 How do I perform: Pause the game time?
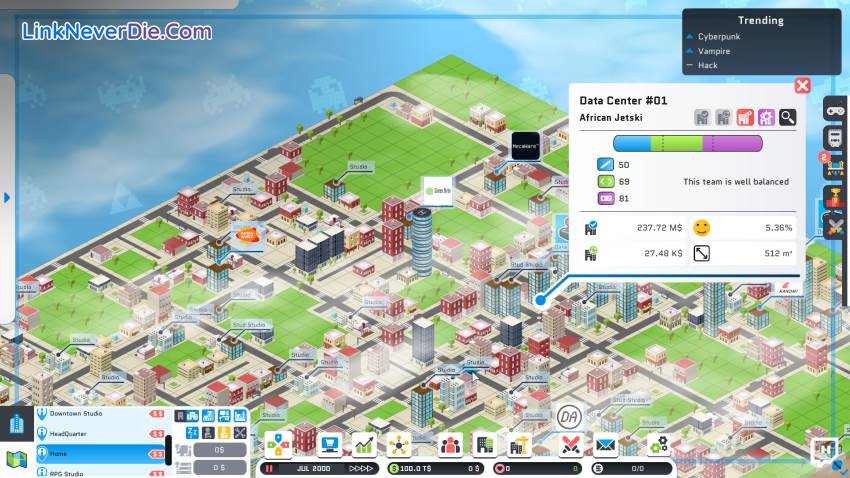point(269,467)
